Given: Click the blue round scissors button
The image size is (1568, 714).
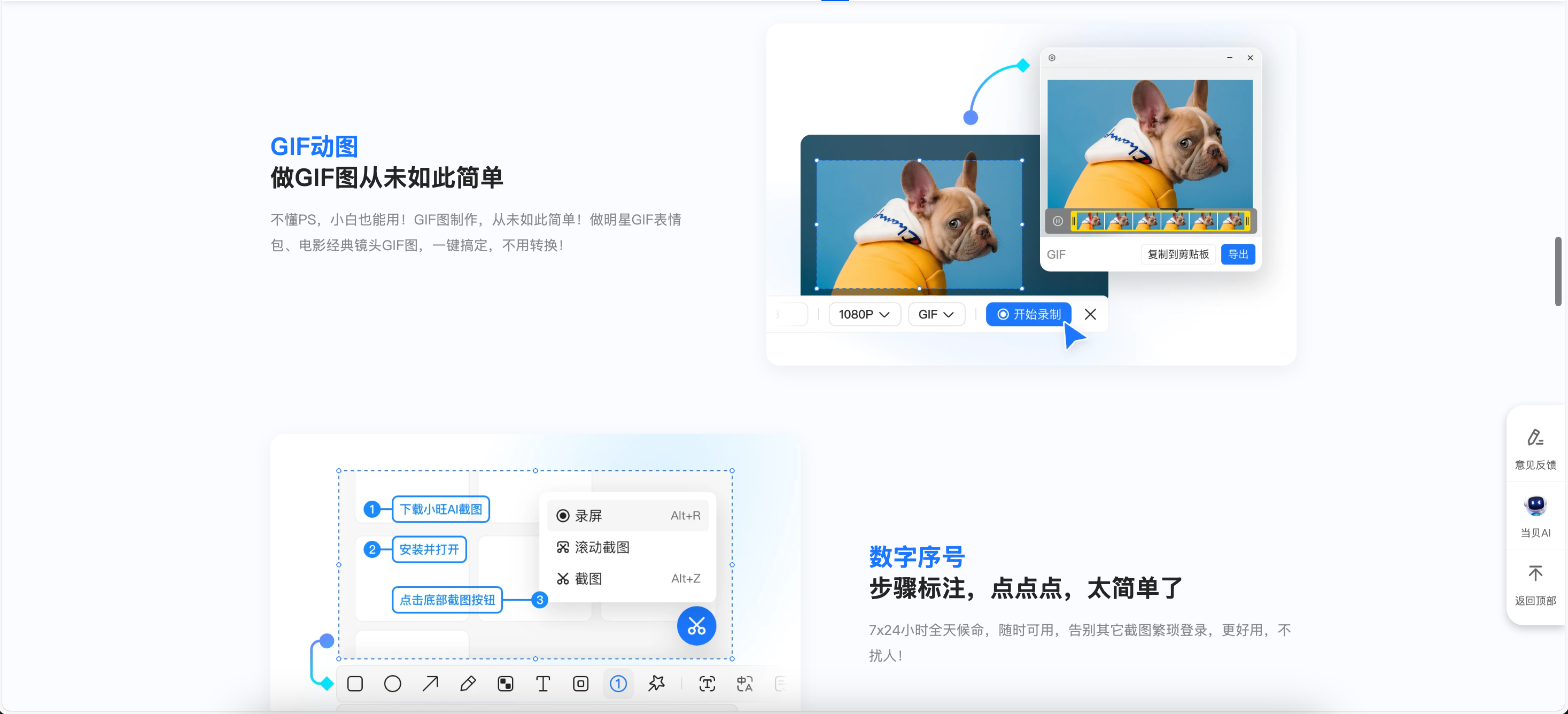Looking at the screenshot, I should [696, 626].
